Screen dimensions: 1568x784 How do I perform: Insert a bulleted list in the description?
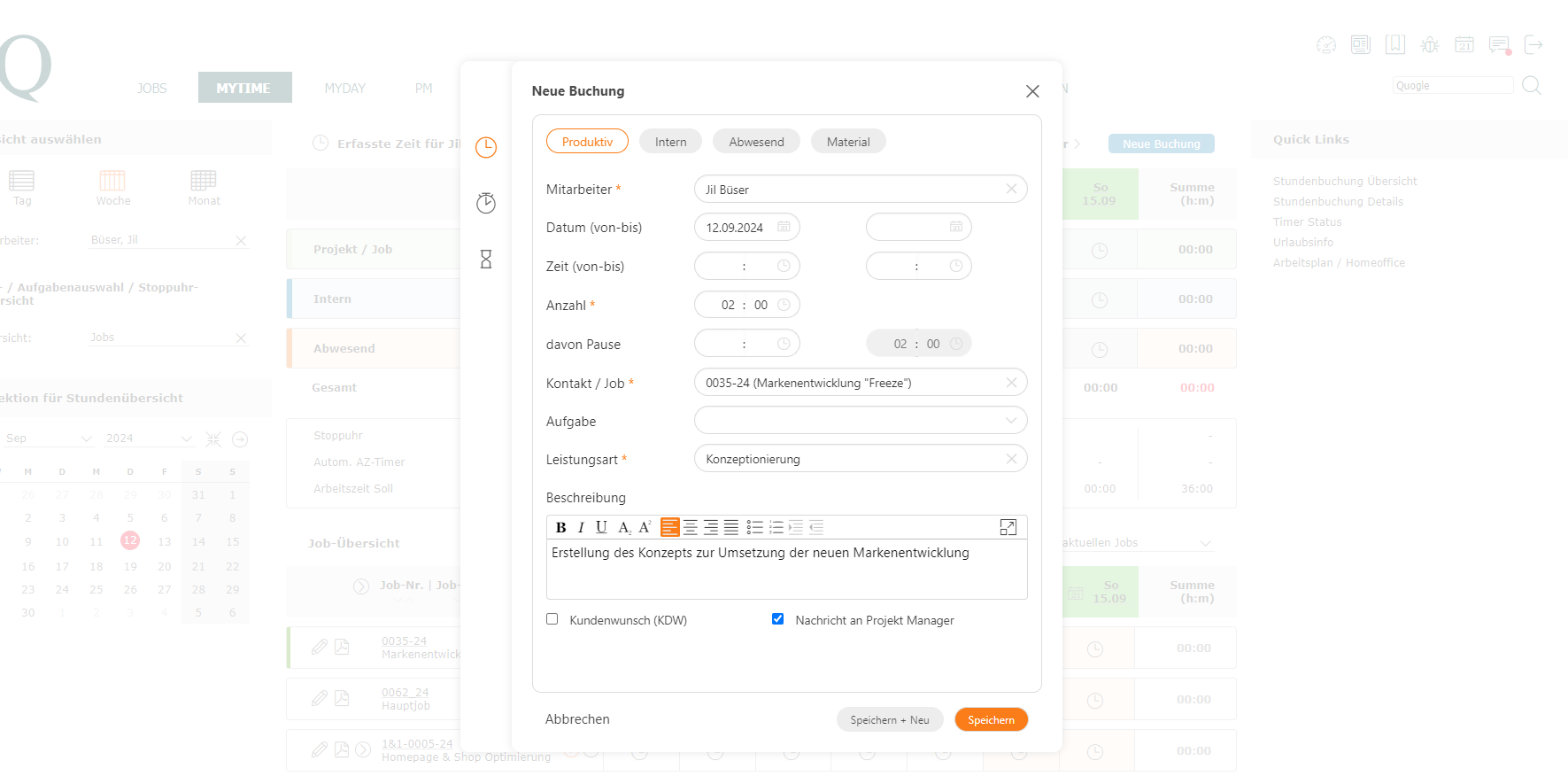[755, 528]
